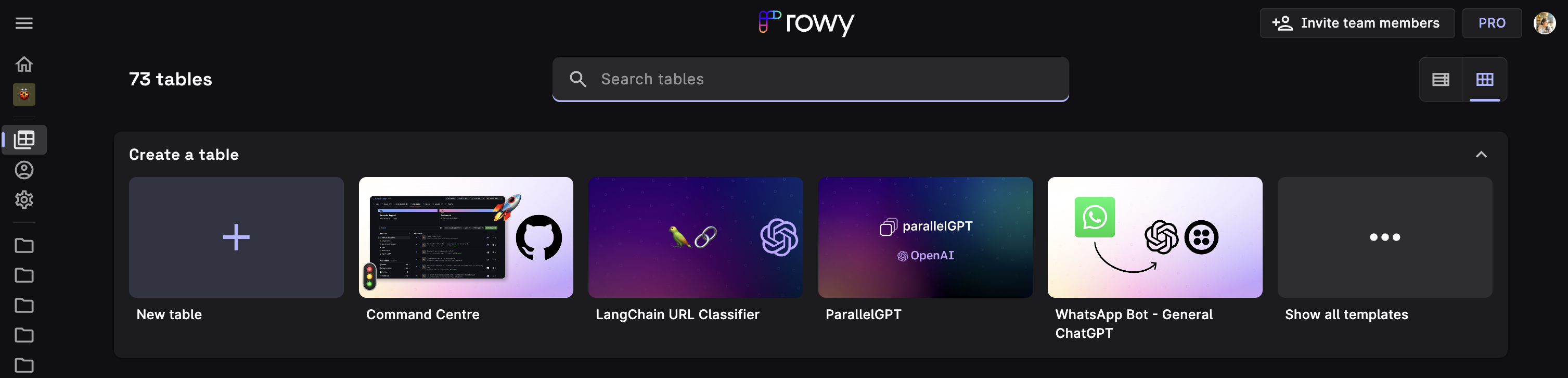Image resolution: width=1568 pixels, height=378 pixels.
Task: Choose the LangChain URL Classifier template
Action: click(x=695, y=237)
